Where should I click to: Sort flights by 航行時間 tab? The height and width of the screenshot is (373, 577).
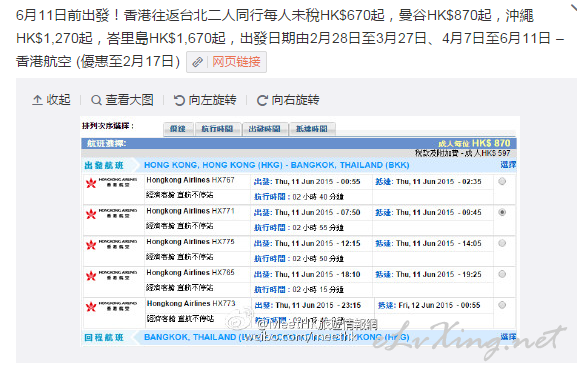pos(218,129)
